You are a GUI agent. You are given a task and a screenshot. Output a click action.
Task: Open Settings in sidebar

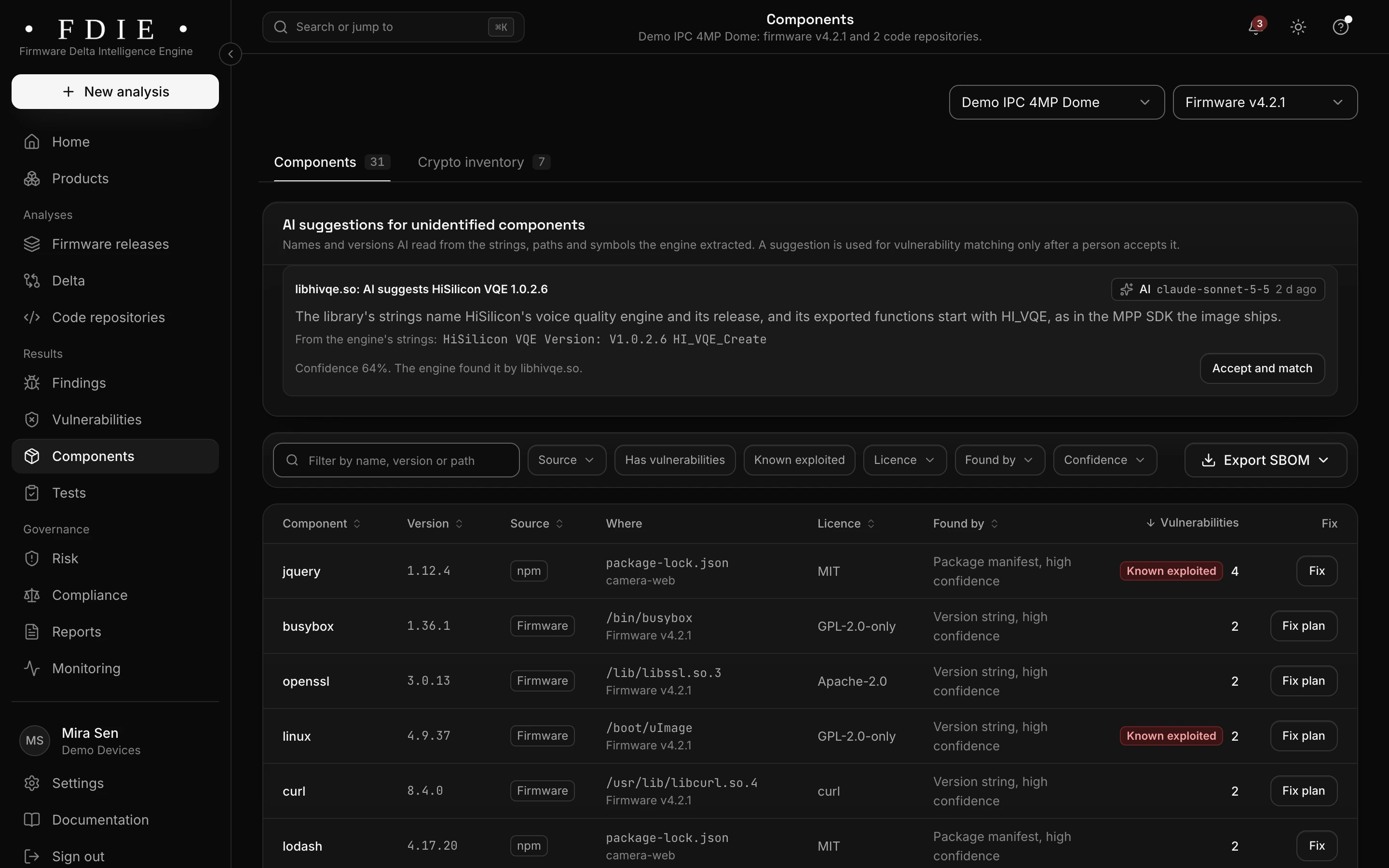point(115,784)
